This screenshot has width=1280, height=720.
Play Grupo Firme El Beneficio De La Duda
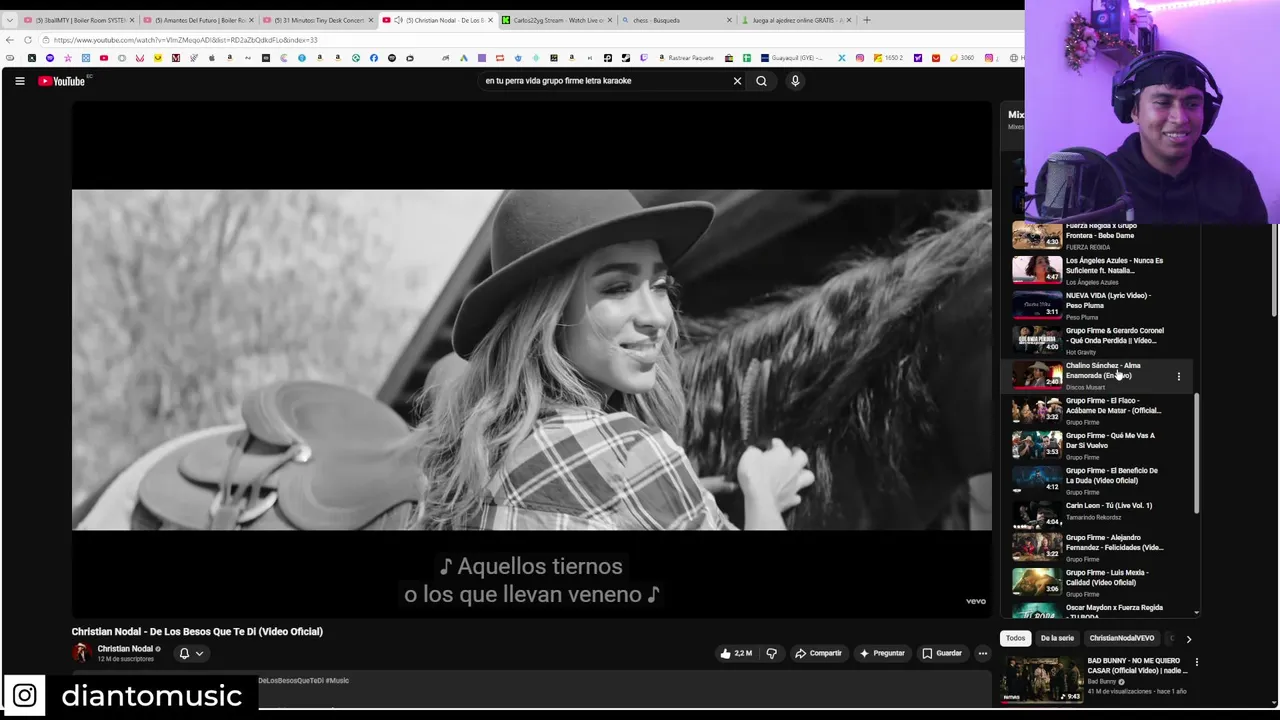[x=1100, y=481]
